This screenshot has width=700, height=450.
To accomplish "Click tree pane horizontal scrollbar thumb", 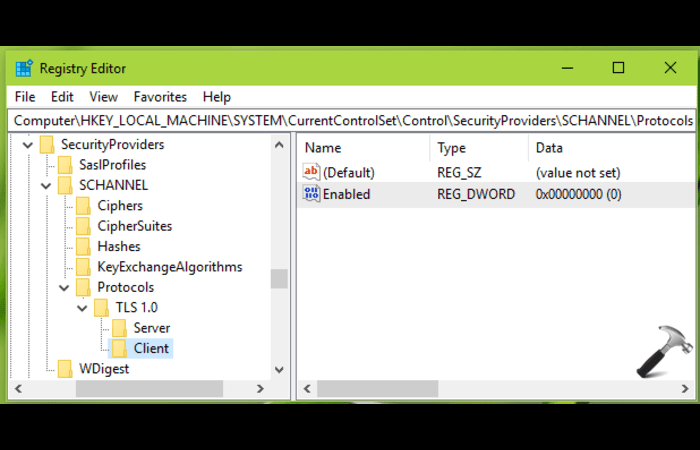I will (149, 389).
